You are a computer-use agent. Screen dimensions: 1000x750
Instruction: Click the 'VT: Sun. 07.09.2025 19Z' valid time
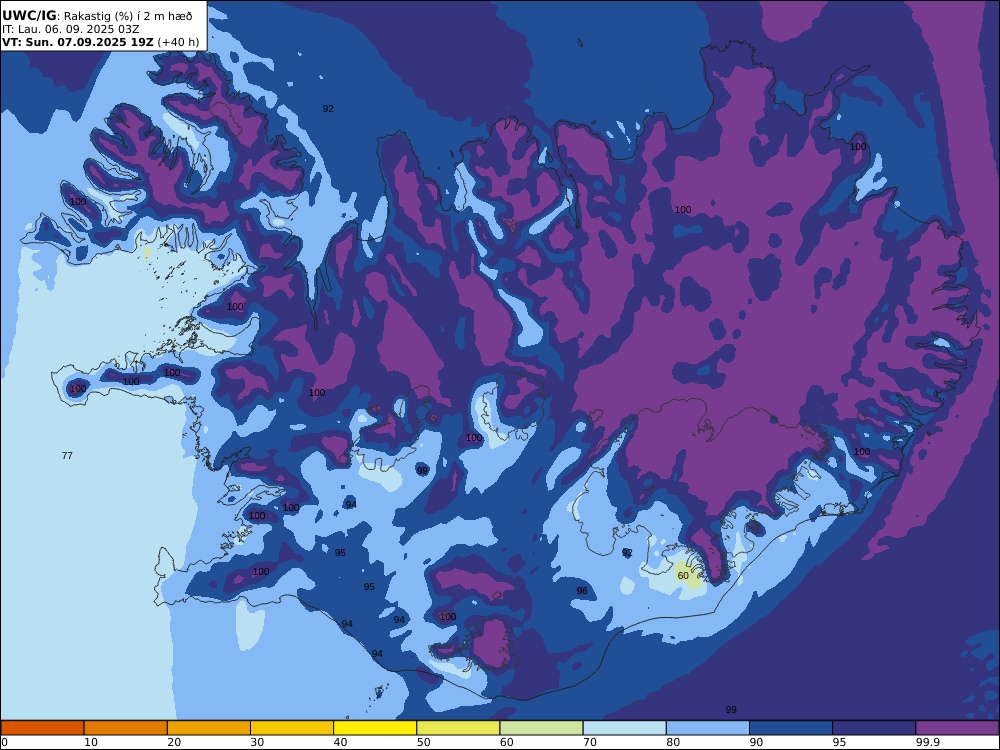78,42
